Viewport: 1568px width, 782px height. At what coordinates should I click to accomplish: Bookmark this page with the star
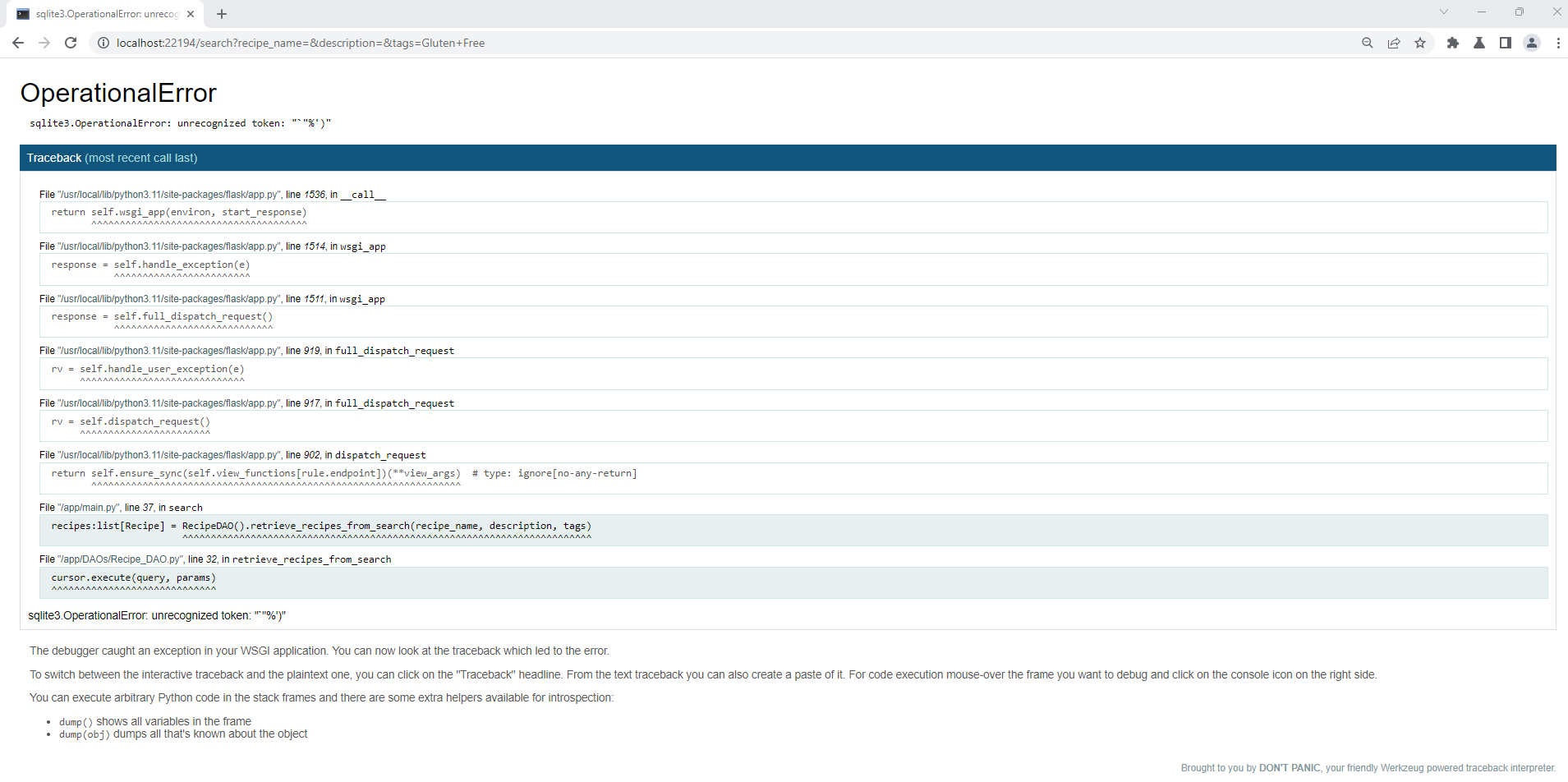click(1420, 43)
